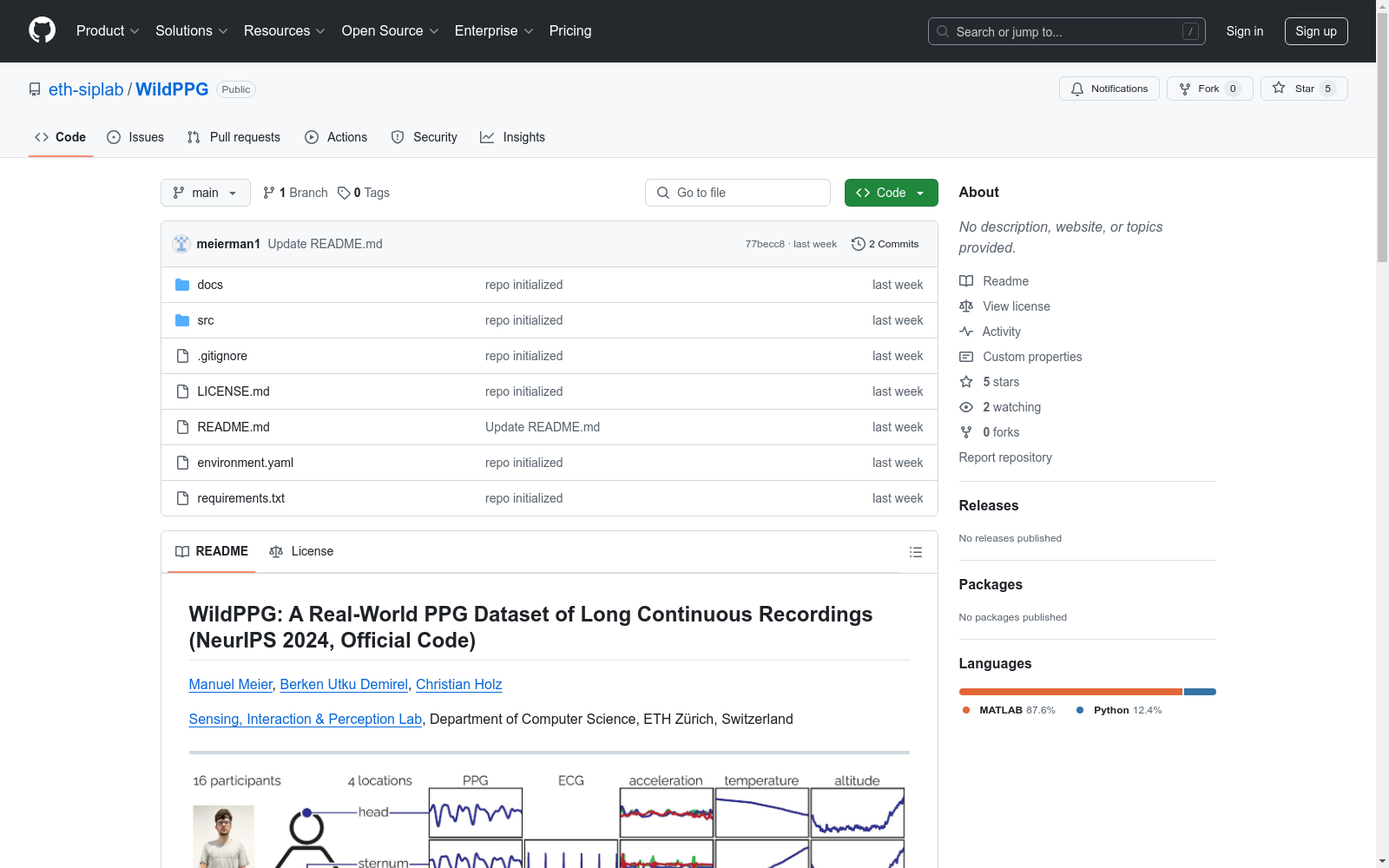Click the environment.yaml file icon
This screenshot has height=868, width=1389.
coord(182,463)
